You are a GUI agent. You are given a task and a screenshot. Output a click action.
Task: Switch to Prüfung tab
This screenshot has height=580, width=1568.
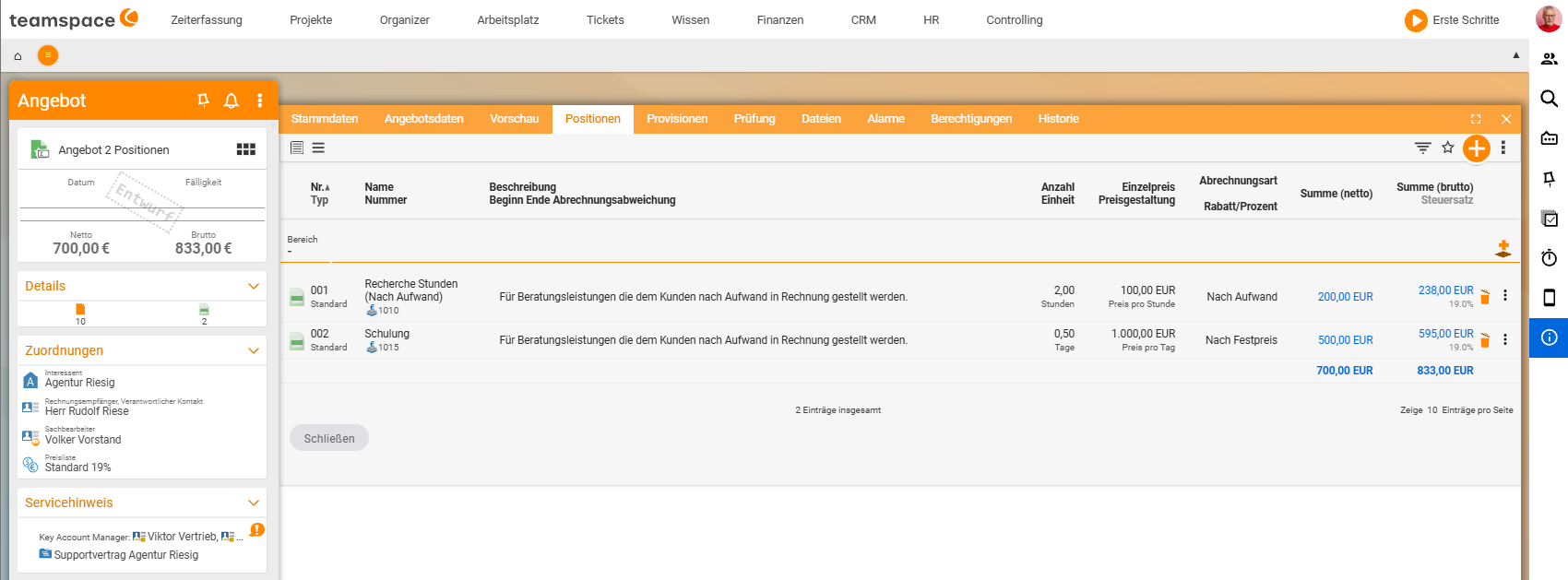tap(754, 119)
